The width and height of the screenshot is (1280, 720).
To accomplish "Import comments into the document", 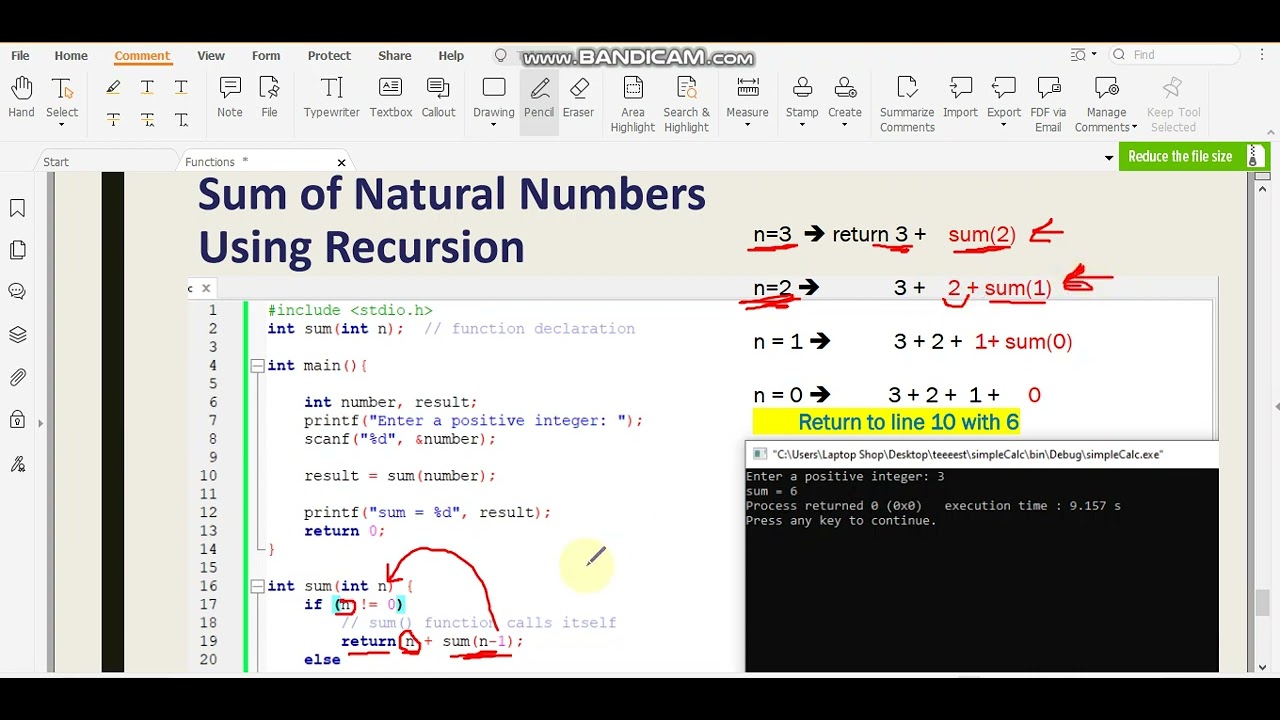I will tap(960, 98).
